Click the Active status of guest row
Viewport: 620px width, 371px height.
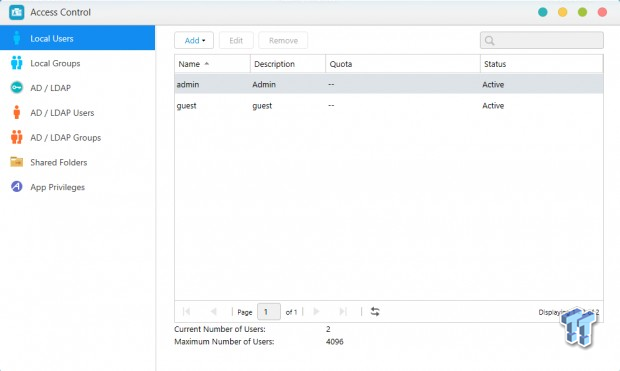pyautogui.click(x=493, y=106)
